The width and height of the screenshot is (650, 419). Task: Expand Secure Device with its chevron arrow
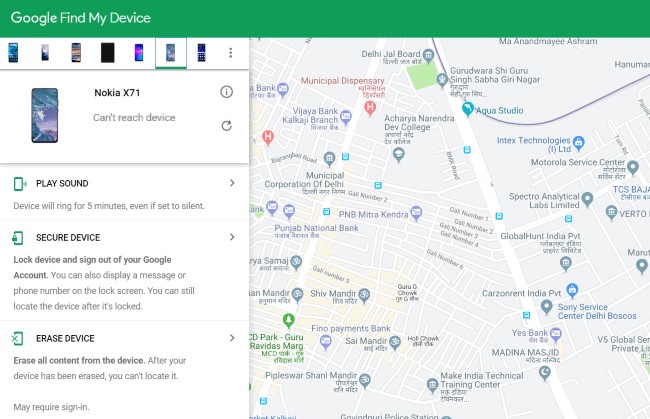pyautogui.click(x=232, y=237)
